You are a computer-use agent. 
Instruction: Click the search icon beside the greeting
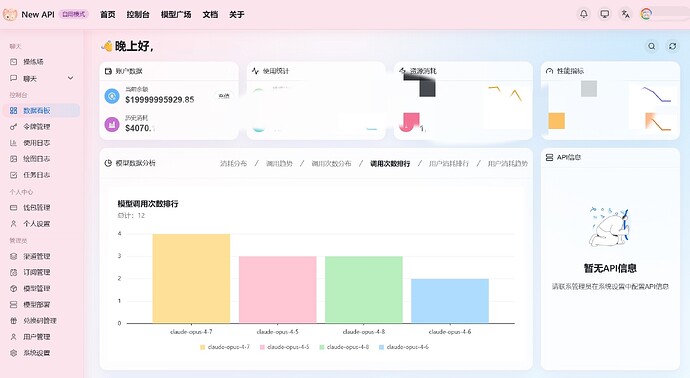(651, 46)
